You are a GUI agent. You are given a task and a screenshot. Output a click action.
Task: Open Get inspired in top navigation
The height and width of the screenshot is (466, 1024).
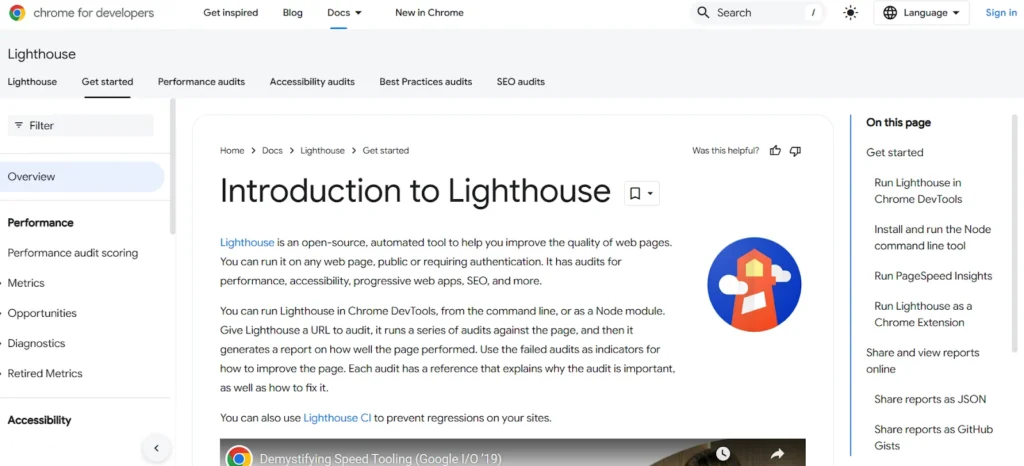(231, 12)
